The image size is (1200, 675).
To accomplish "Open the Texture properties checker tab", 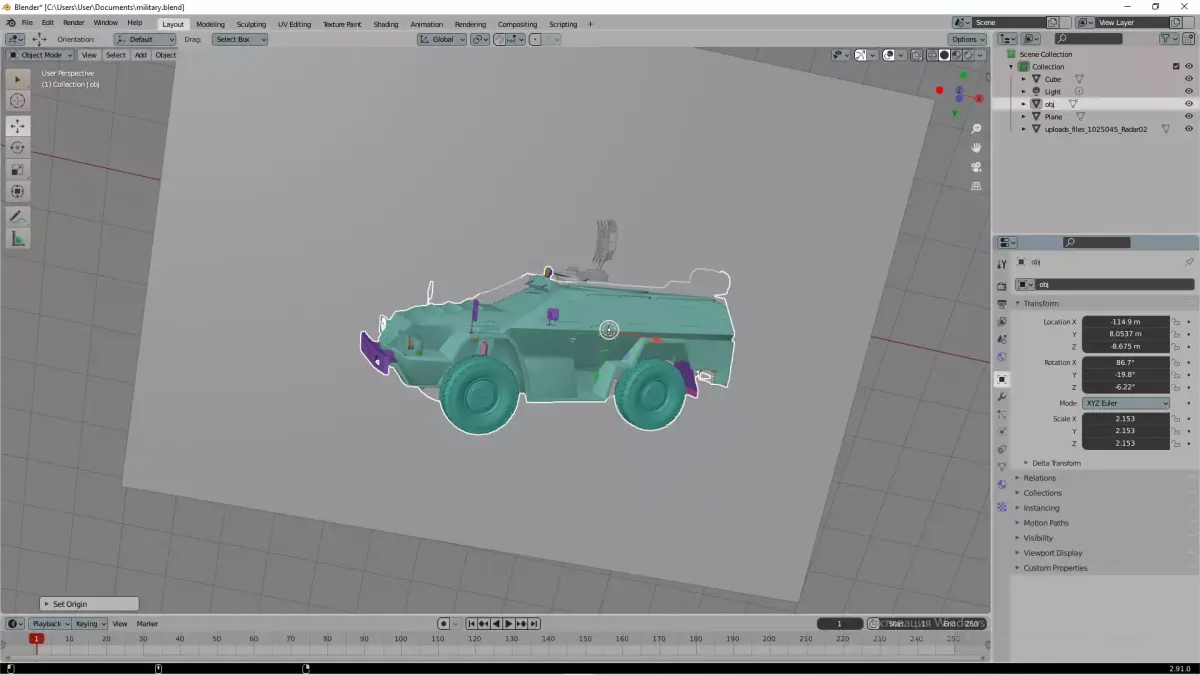I will pos(1002,507).
